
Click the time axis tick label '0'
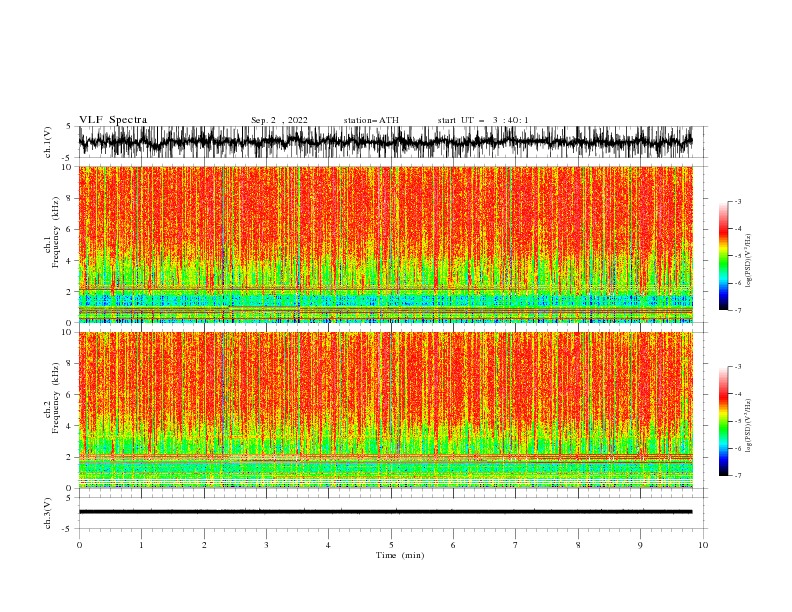[79, 545]
